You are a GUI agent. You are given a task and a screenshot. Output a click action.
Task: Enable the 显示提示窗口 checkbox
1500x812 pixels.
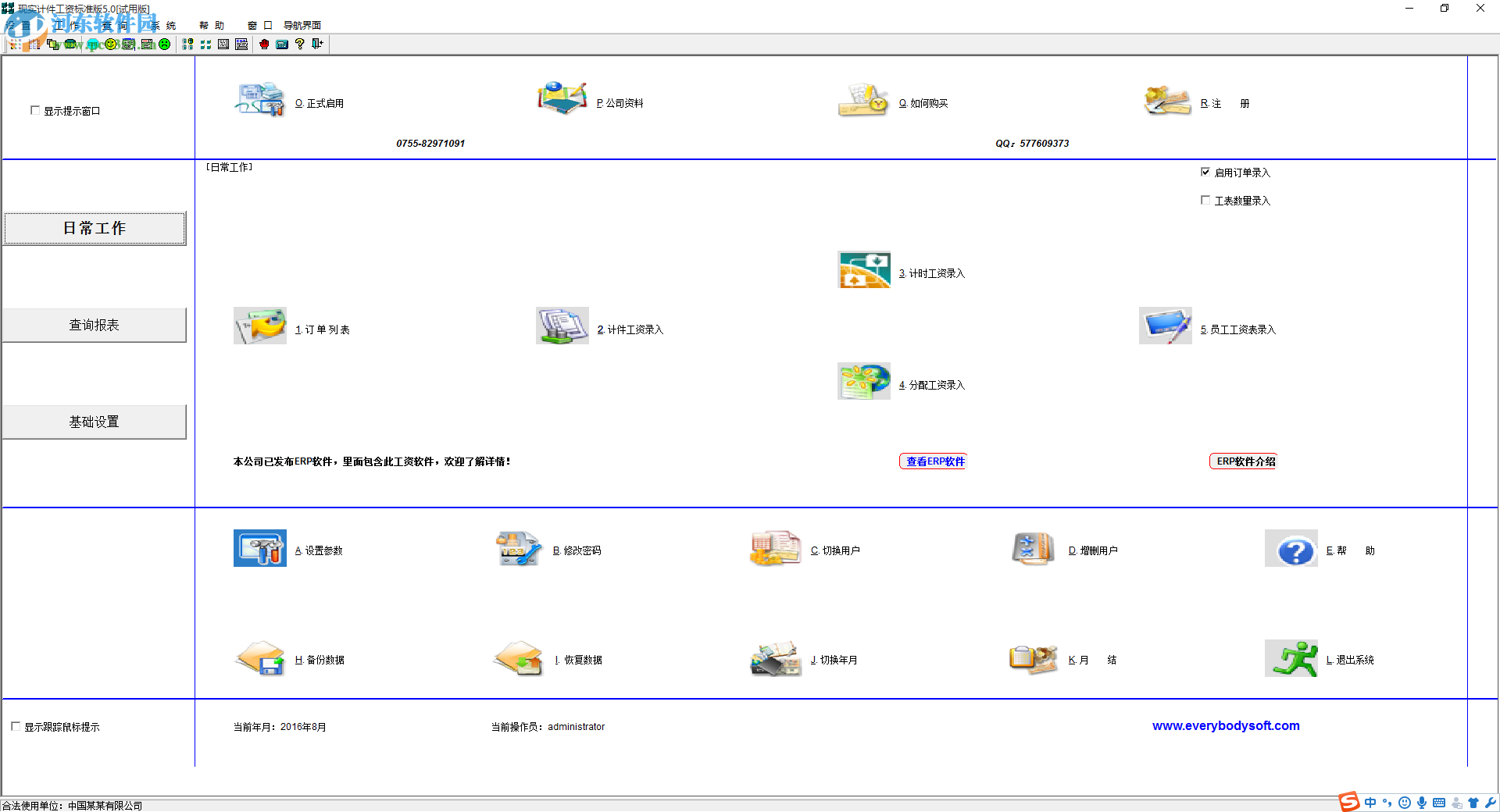click(35, 111)
